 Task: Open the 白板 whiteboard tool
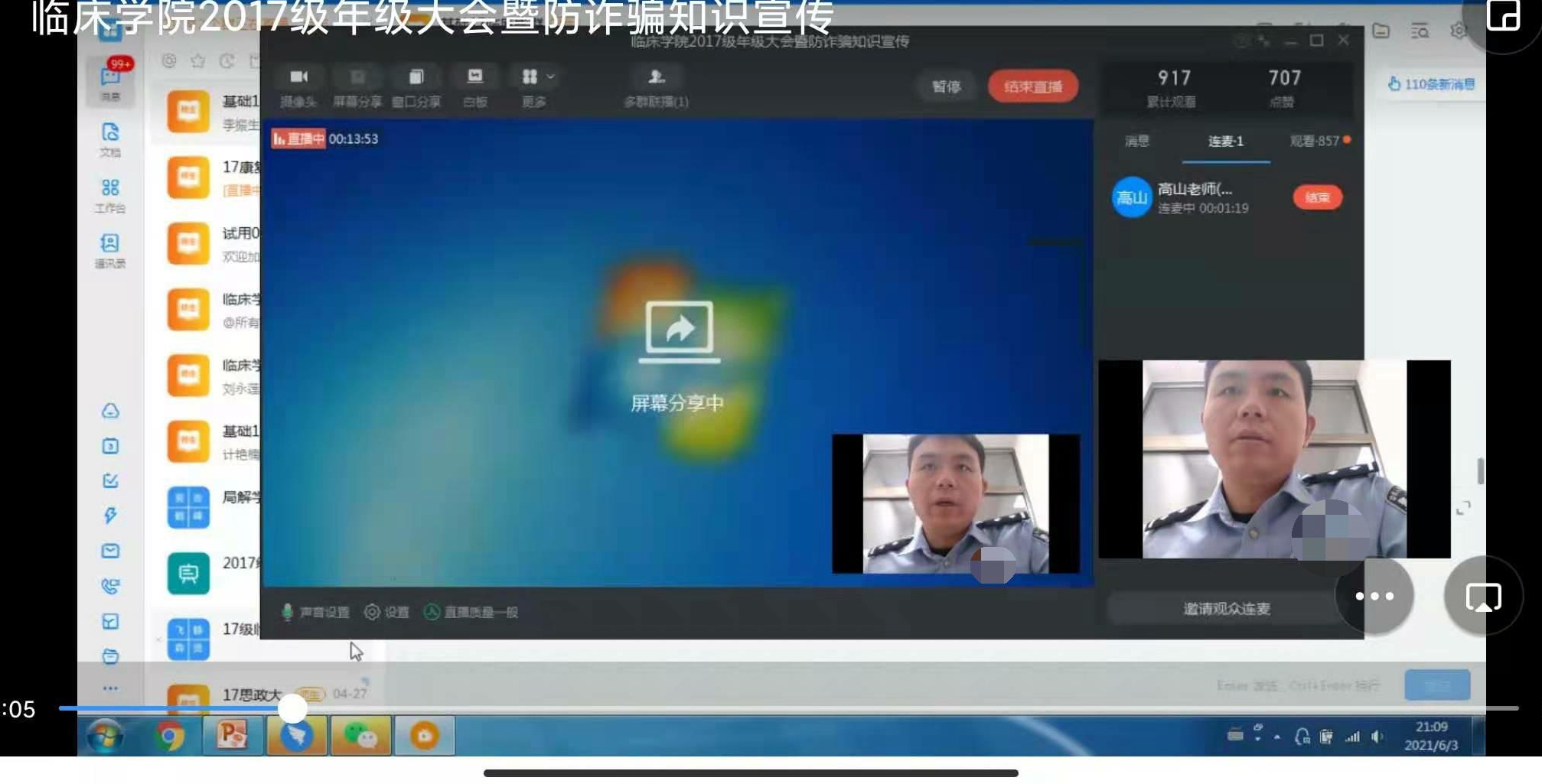pyautogui.click(x=474, y=86)
